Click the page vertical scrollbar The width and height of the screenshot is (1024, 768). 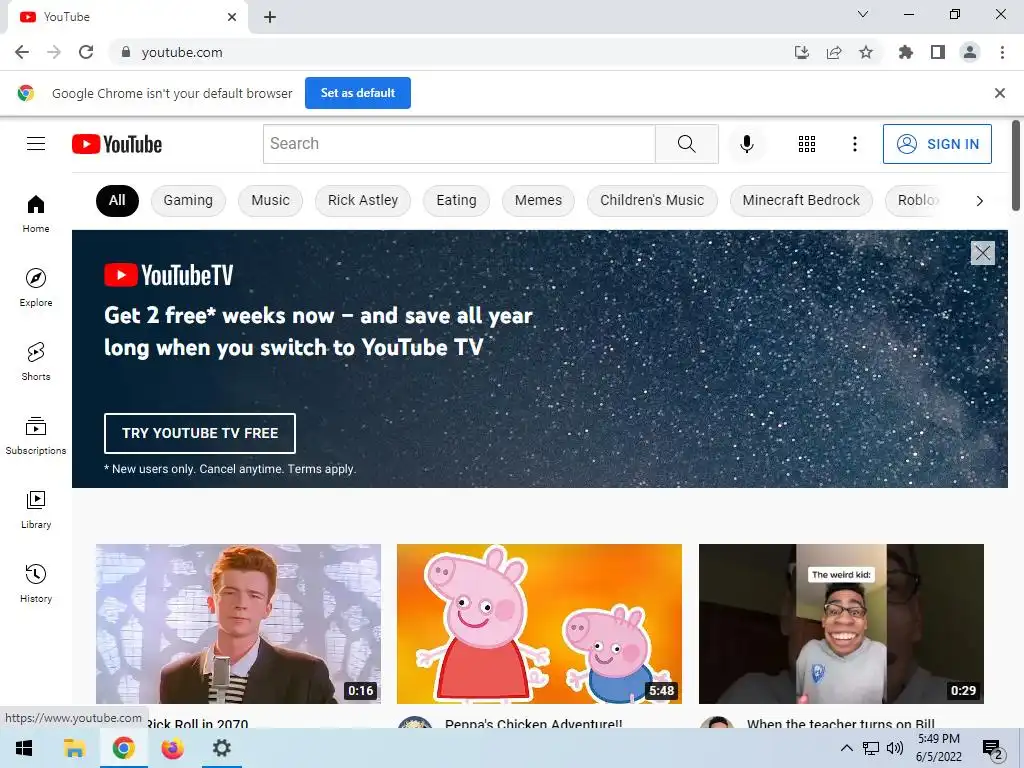pos(1016,165)
